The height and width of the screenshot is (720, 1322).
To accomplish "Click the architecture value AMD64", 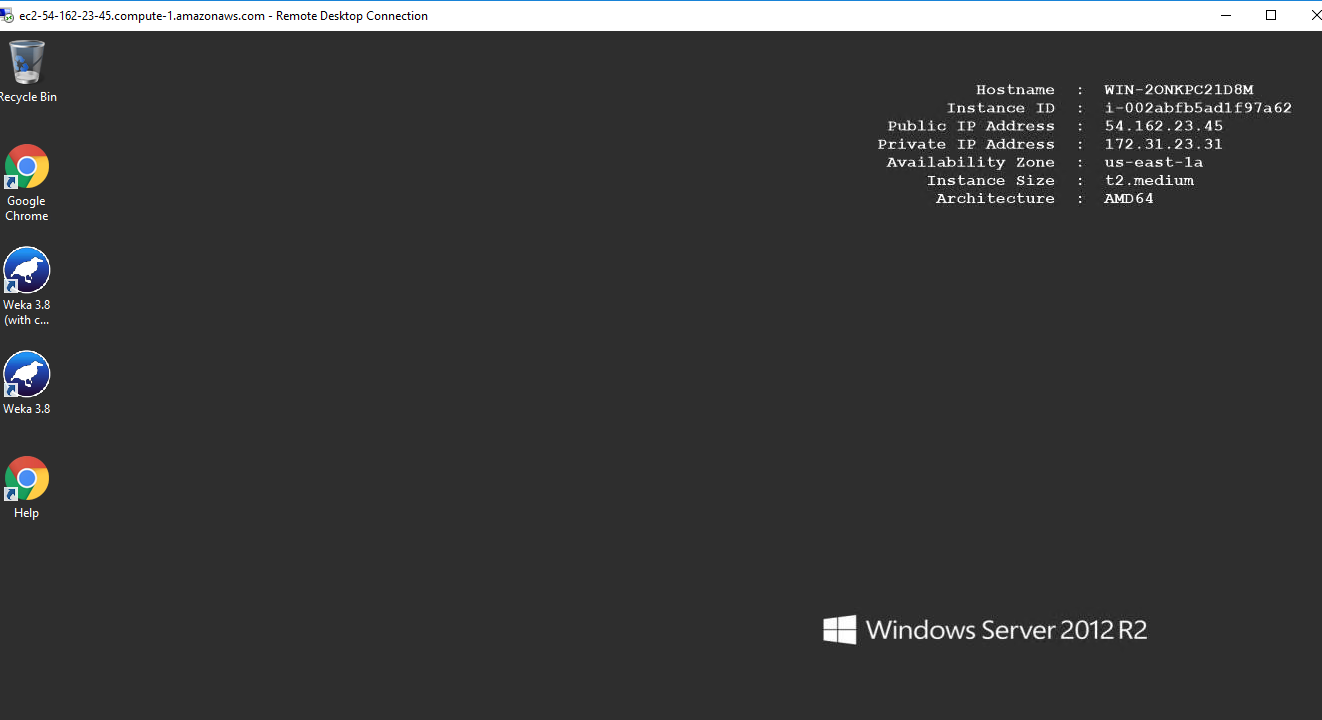I will point(1128,198).
